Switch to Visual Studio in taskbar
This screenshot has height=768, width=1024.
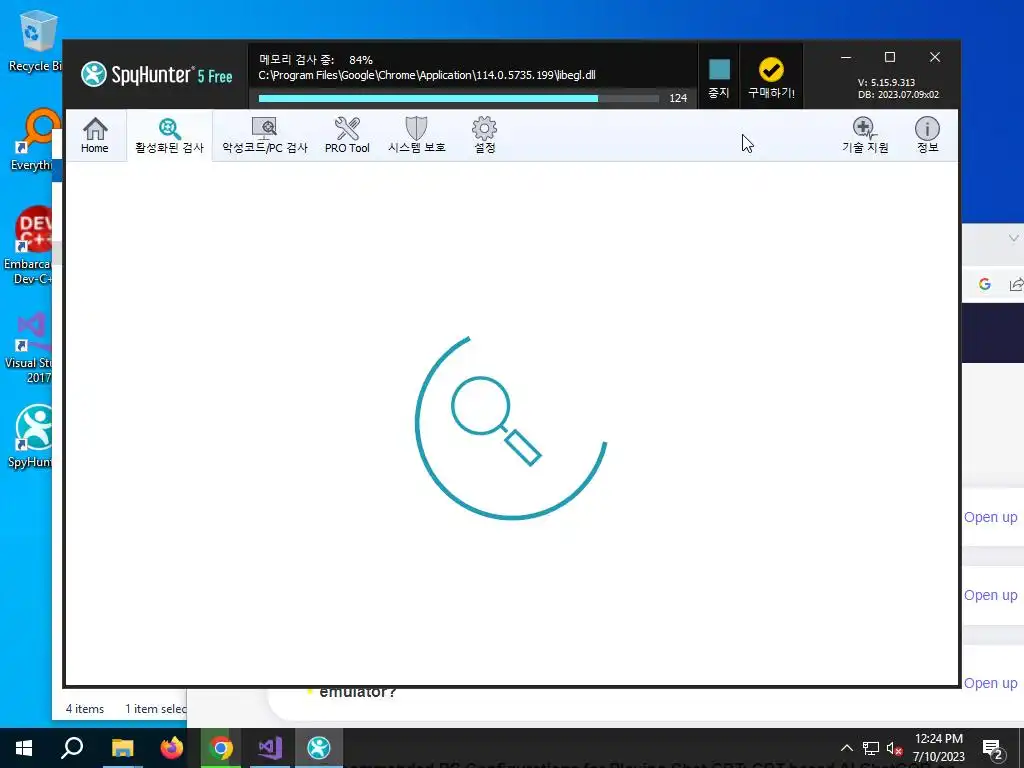point(270,748)
